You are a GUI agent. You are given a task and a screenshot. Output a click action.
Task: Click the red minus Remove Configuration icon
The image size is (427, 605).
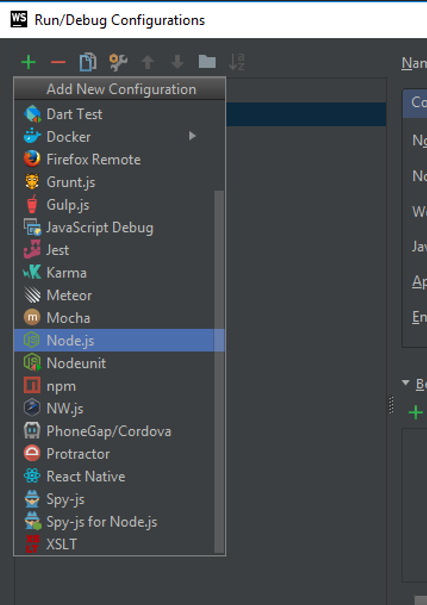click(x=58, y=62)
